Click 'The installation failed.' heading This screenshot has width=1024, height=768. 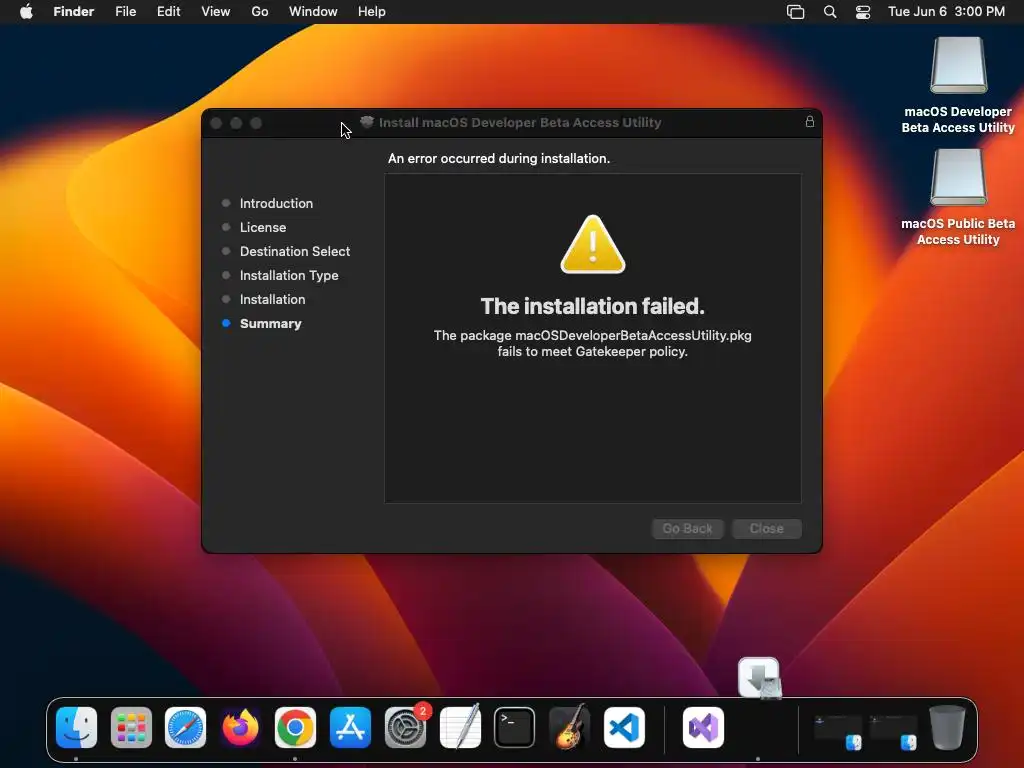pyautogui.click(x=592, y=306)
